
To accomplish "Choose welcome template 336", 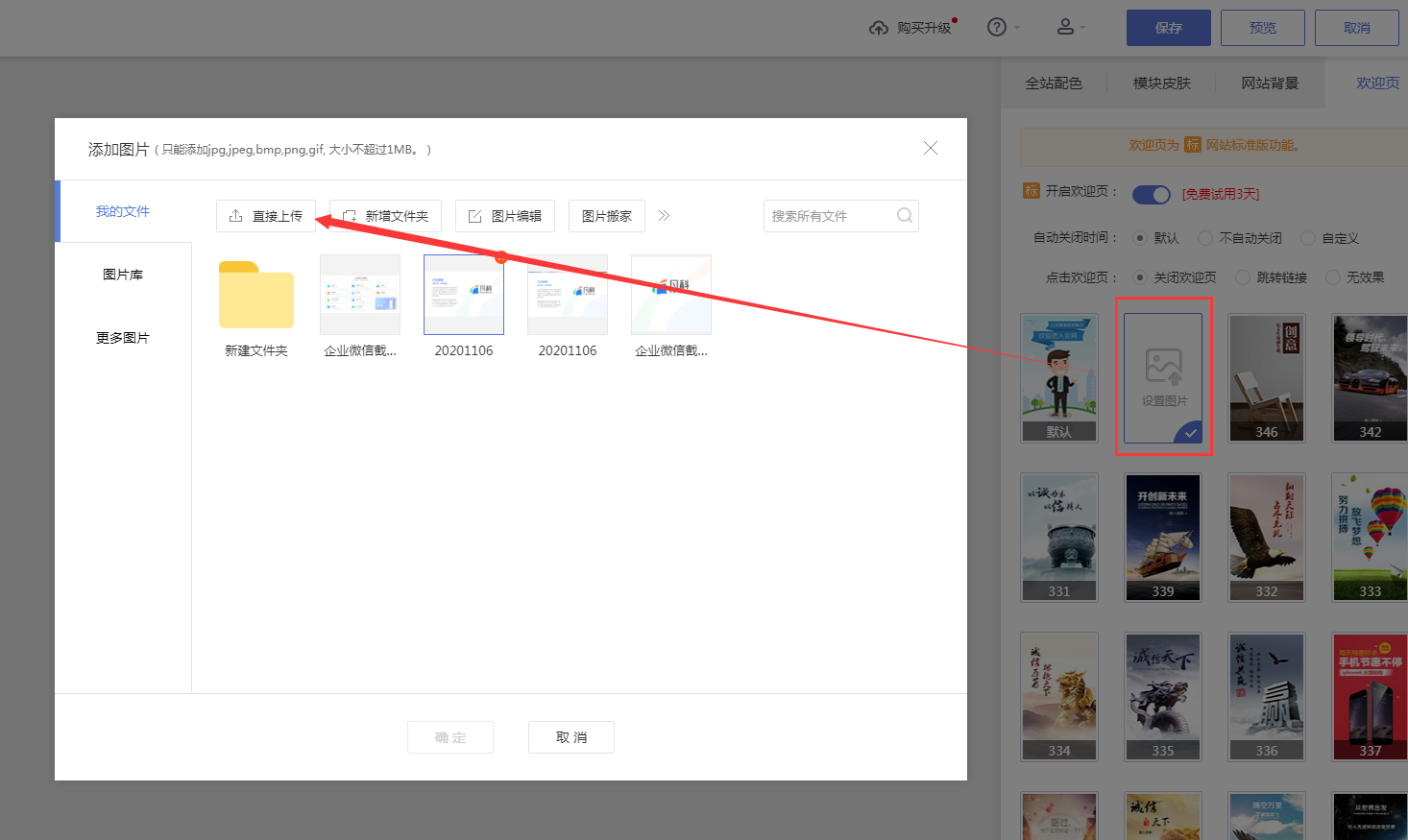I will click(x=1267, y=697).
